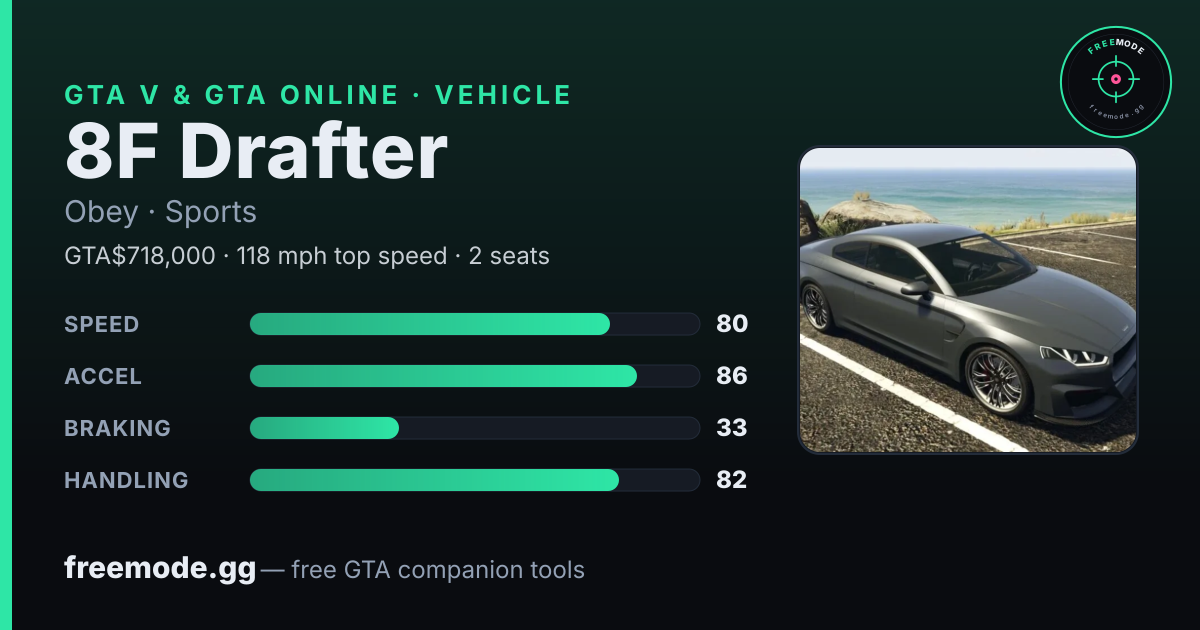Click the handling value 82
1200x630 pixels.
pyautogui.click(x=732, y=480)
